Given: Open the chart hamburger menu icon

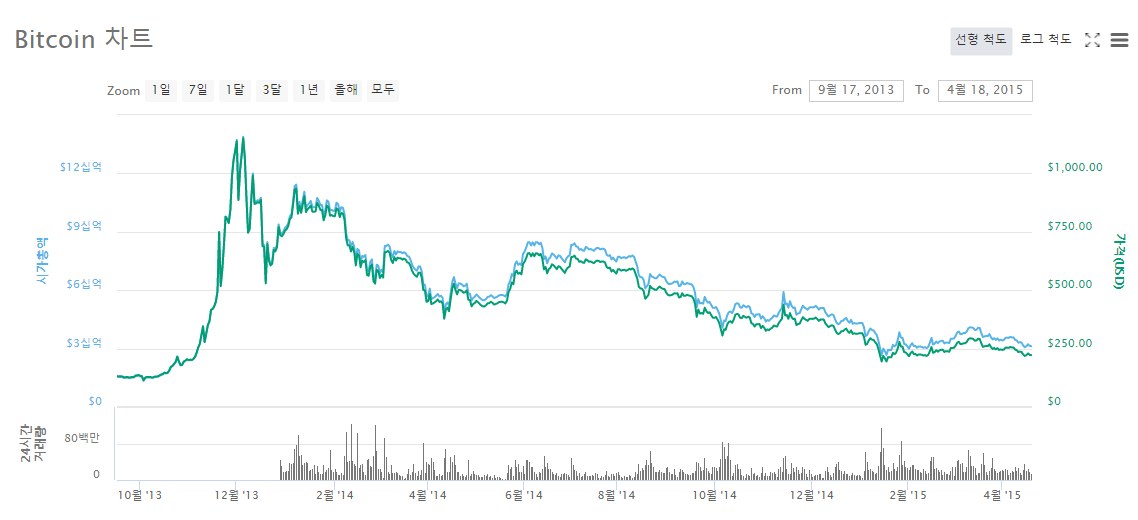Looking at the screenshot, I should tap(1118, 41).
